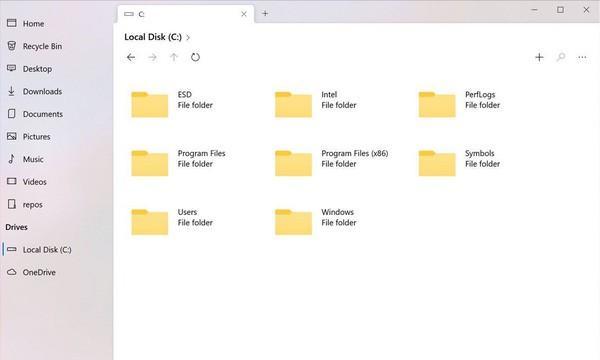Click the up directory arrow
This screenshot has width=600, height=360.
174,57
